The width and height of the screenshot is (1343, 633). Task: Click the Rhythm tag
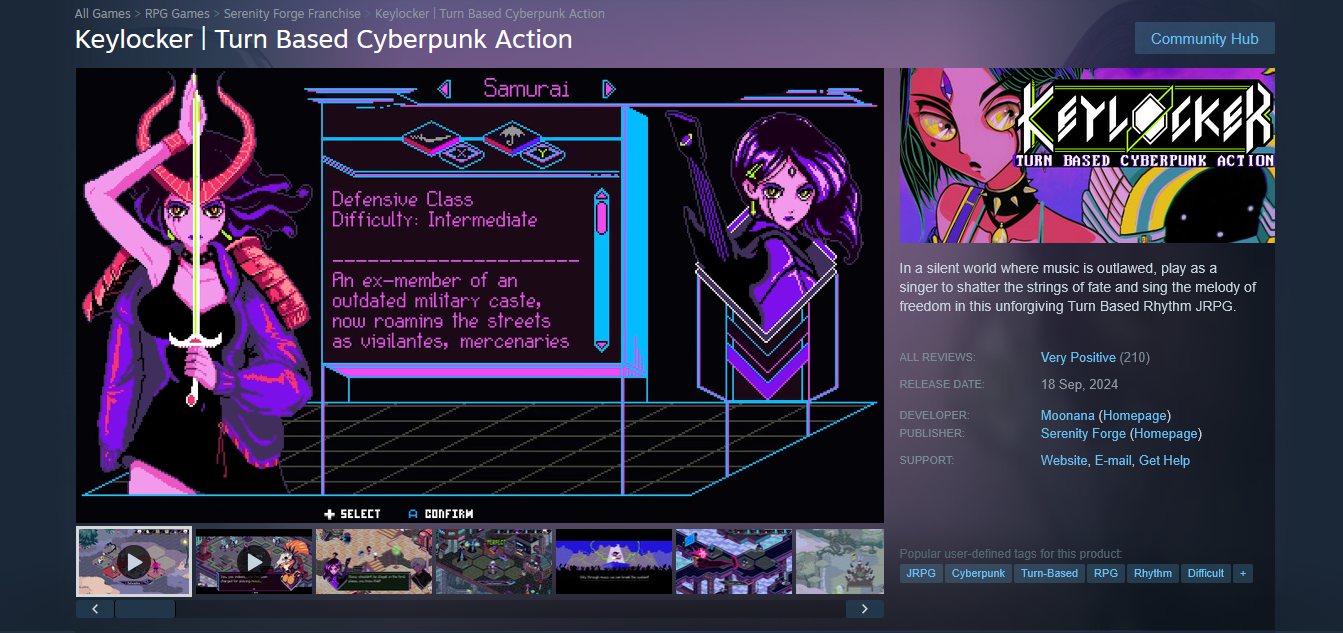point(1152,573)
